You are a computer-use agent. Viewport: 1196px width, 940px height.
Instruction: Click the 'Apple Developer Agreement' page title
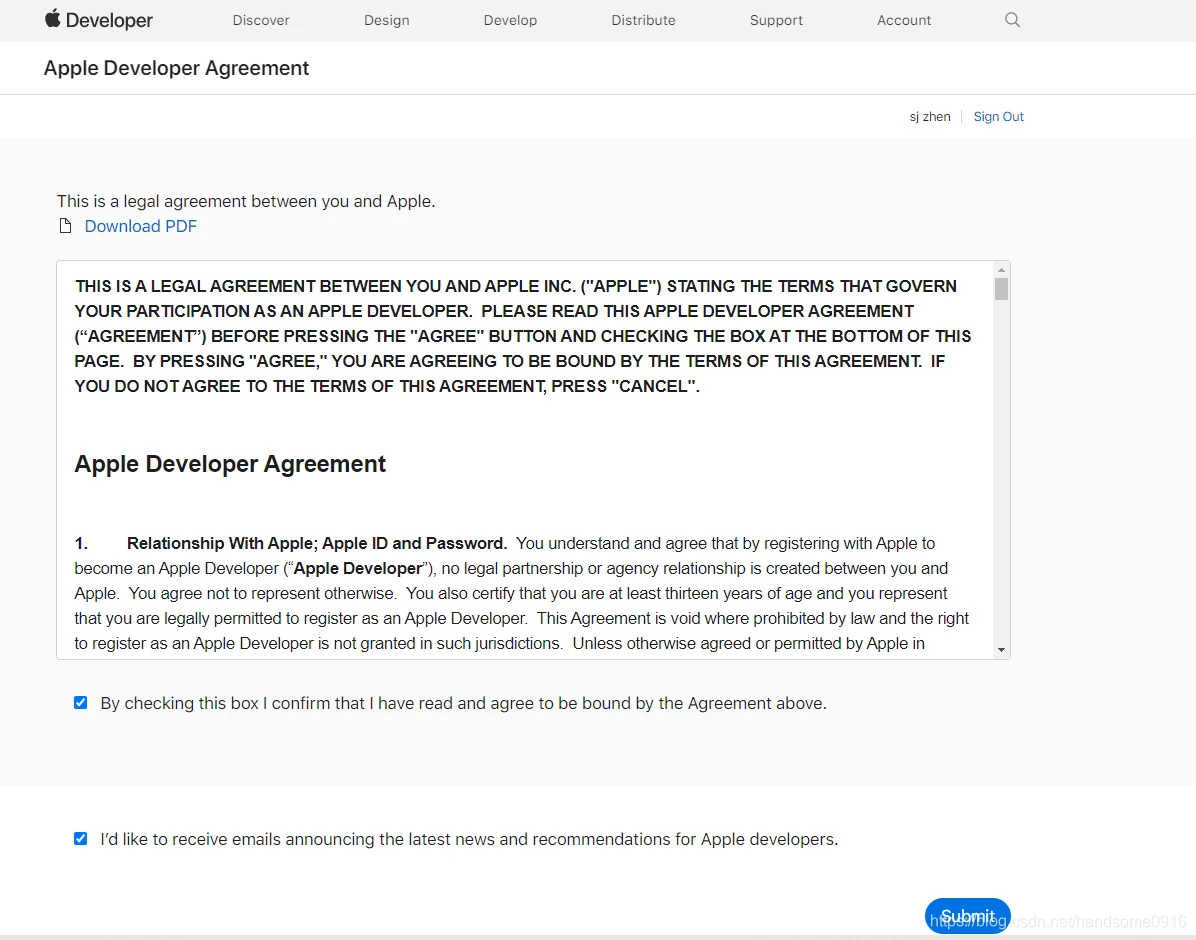pos(176,68)
